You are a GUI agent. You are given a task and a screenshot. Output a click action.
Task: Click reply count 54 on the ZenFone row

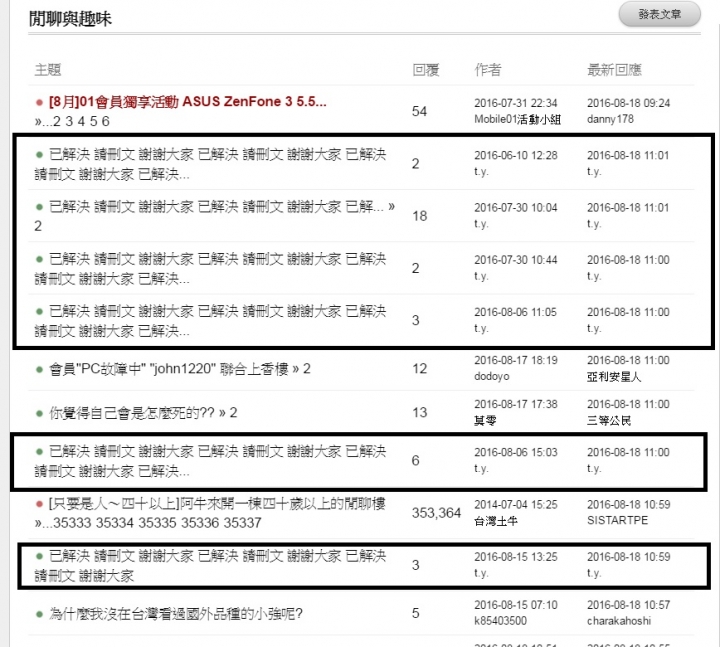pos(419,112)
